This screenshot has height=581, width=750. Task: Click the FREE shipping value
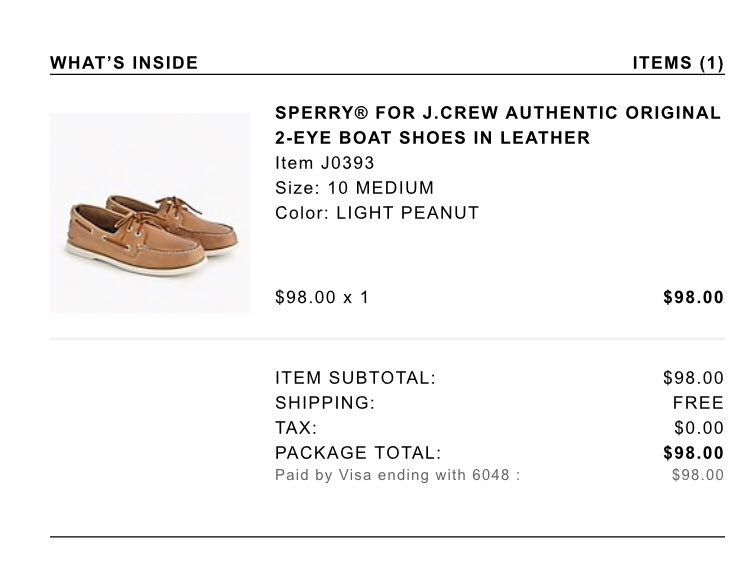pos(698,403)
